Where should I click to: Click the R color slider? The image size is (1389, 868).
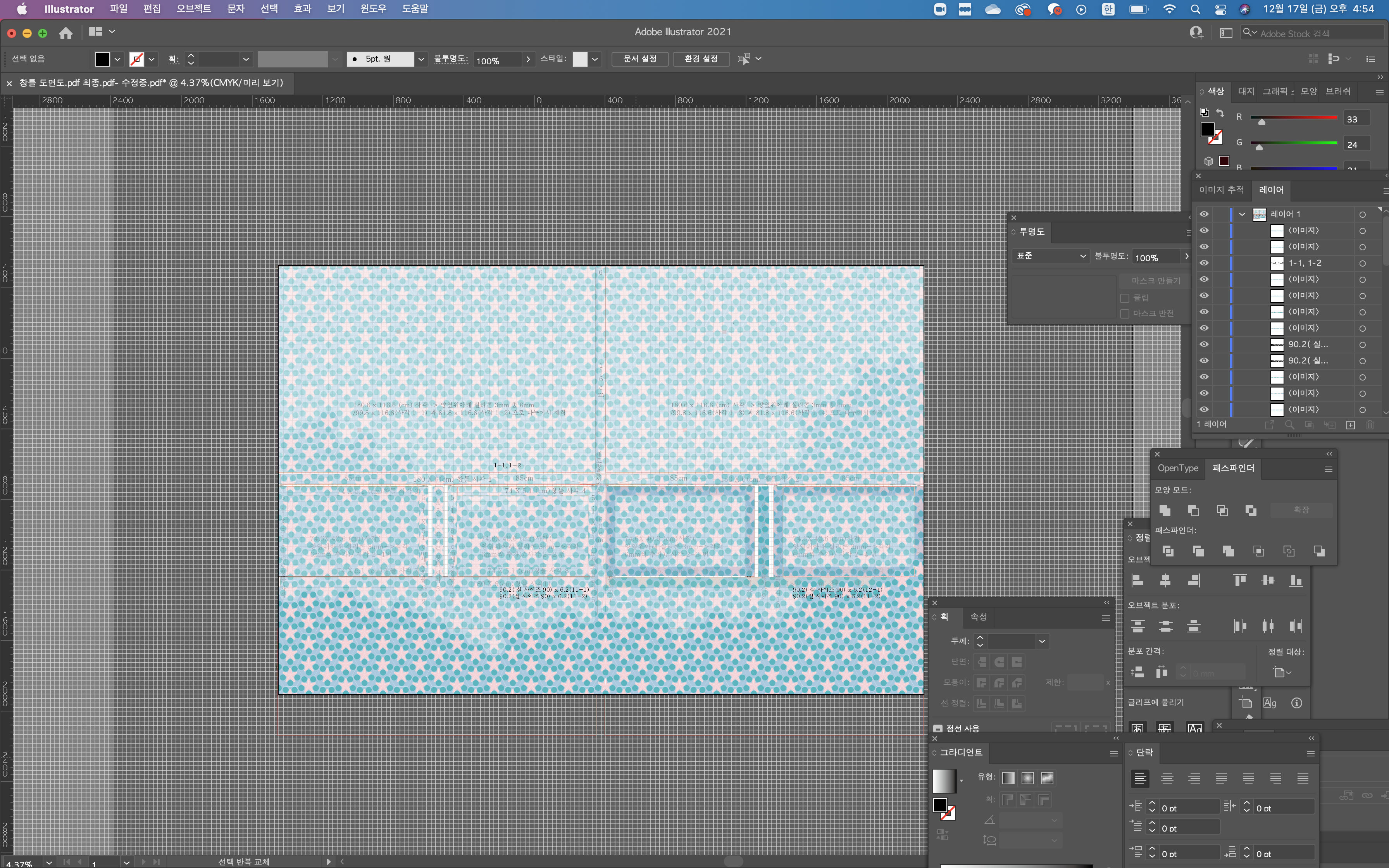click(1294, 118)
